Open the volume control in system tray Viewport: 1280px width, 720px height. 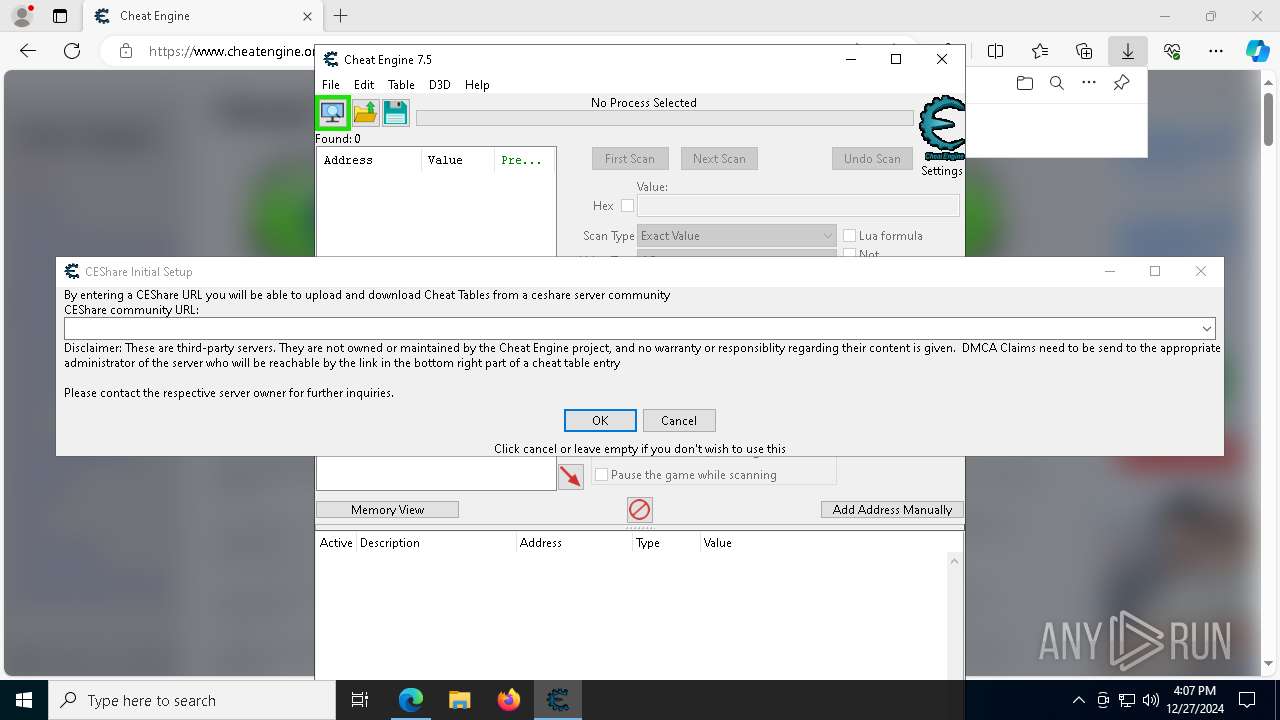tap(1150, 700)
